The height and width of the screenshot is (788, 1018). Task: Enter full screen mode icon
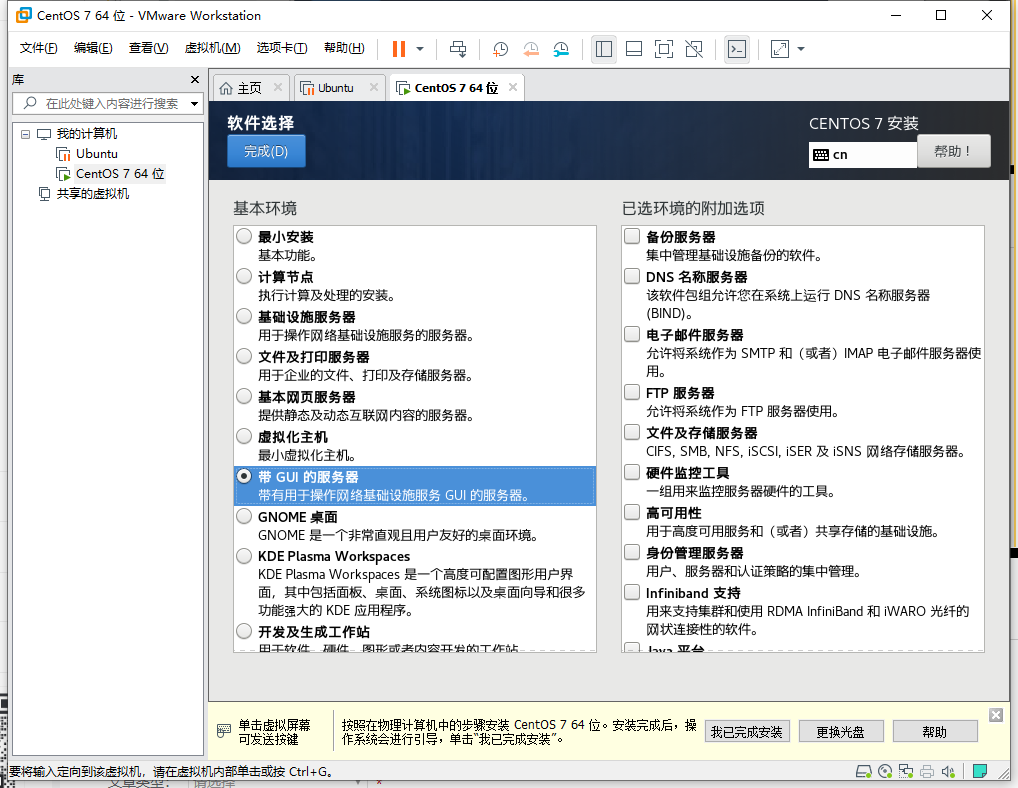tap(664, 49)
